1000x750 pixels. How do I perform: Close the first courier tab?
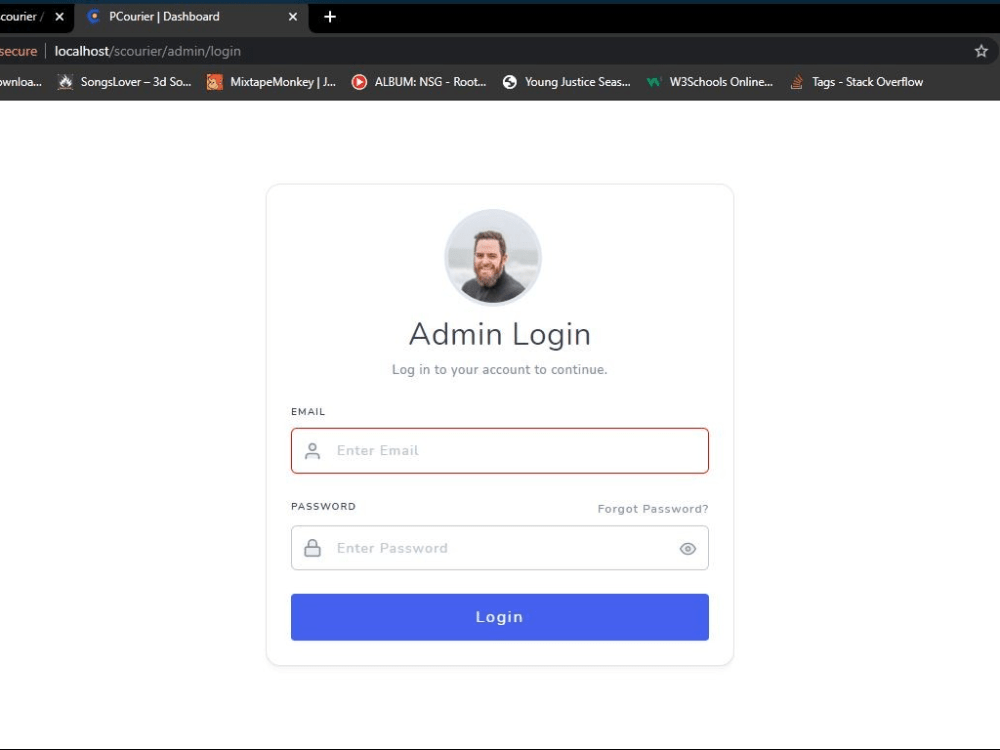pos(59,17)
